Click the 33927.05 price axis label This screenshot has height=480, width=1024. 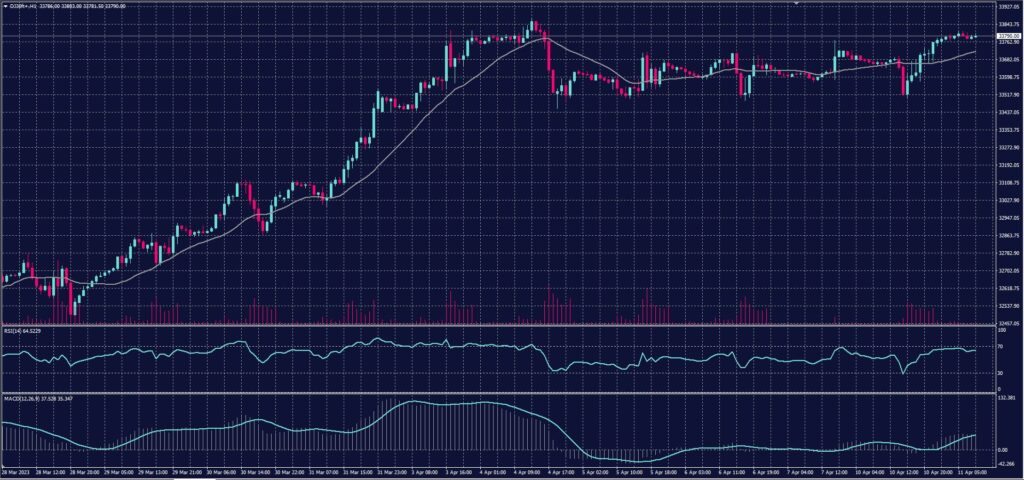[1008, 6]
